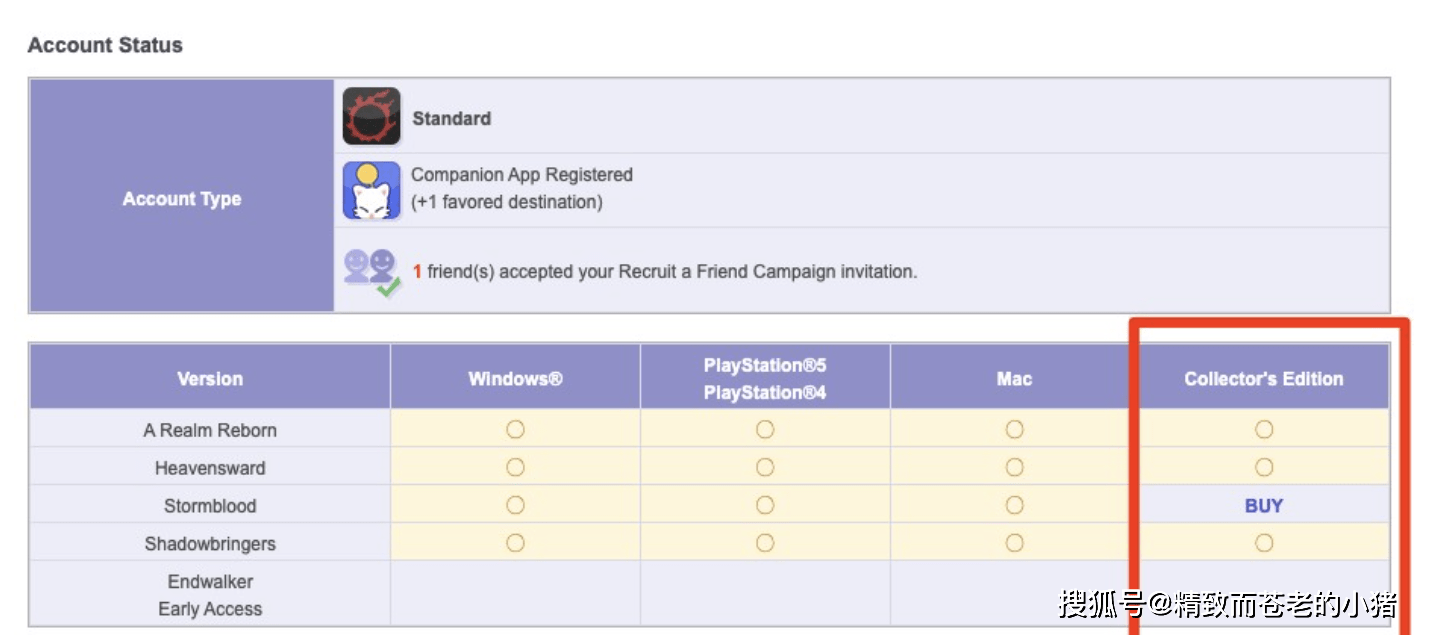Click the Heavensward Collector's Edition circle
This screenshot has width=1431, height=635.
click(x=1264, y=467)
